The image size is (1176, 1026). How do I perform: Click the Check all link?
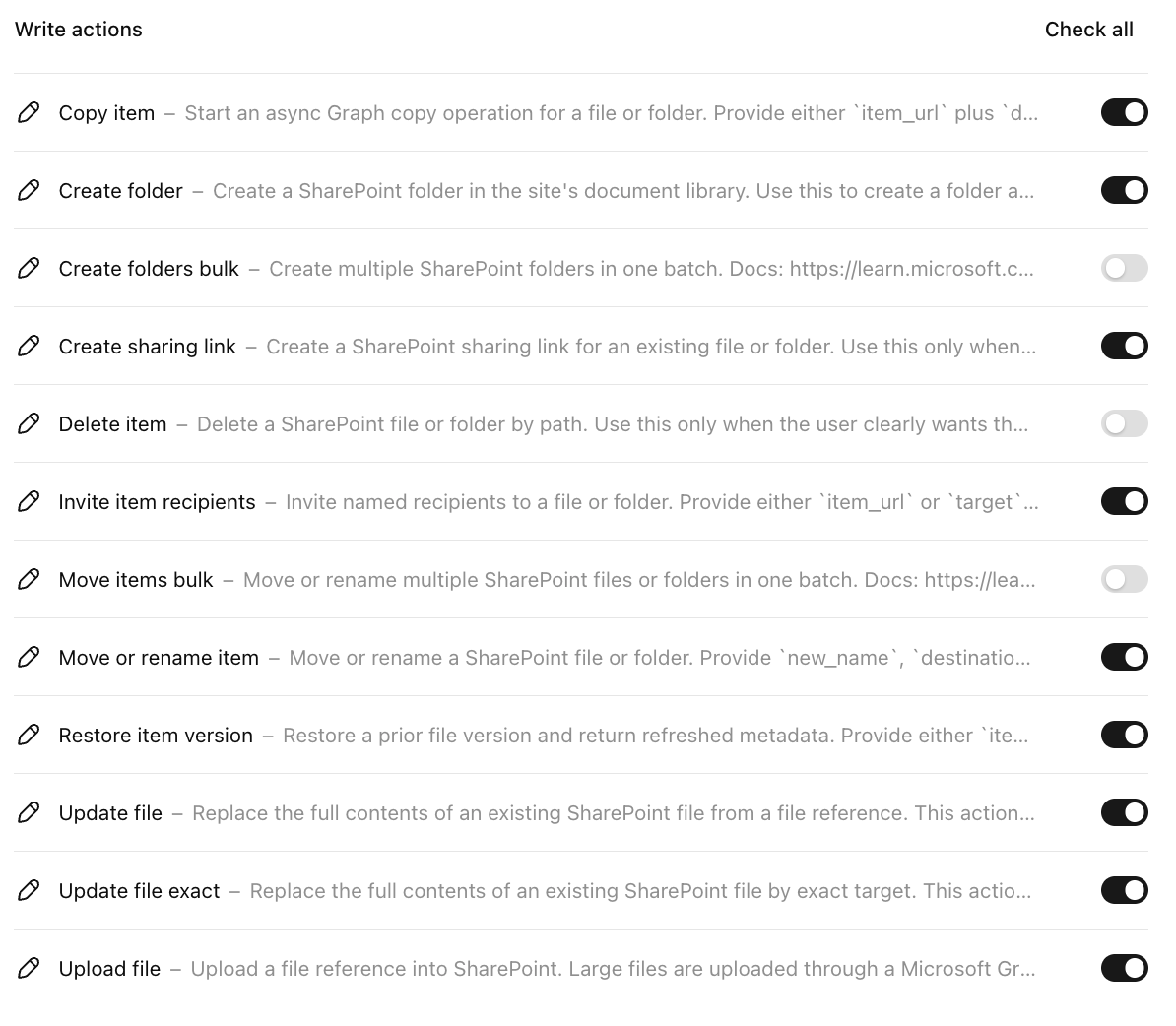point(1088,30)
